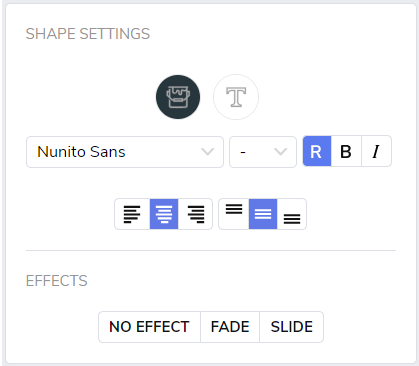Align text vertically to the middle
Viewport: 419px width, 366px height.
[x=263, y=214]
